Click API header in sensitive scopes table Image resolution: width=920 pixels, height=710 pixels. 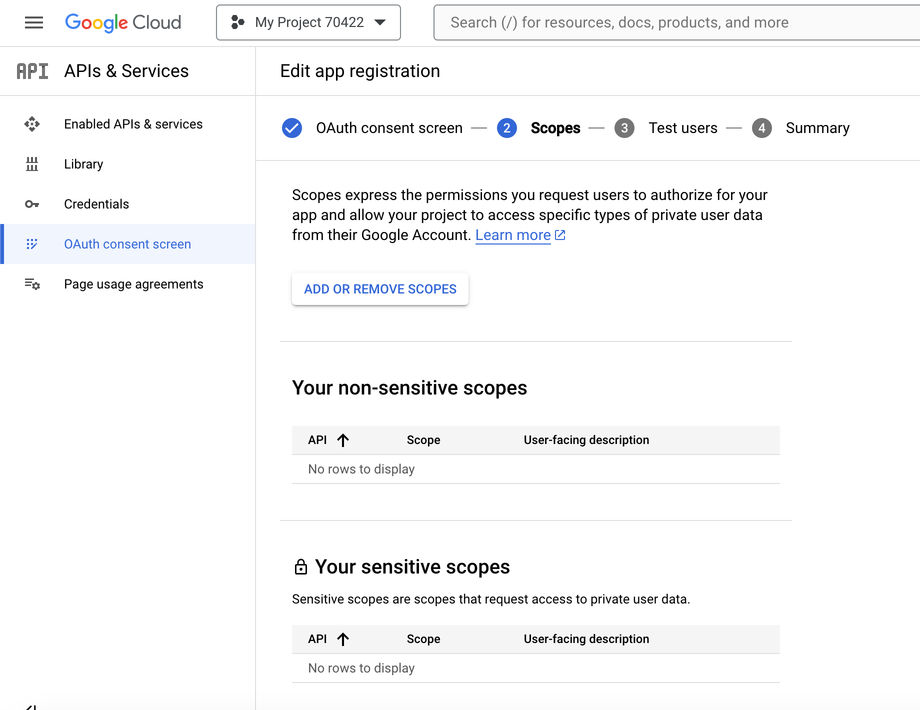(x=317, y=639)
